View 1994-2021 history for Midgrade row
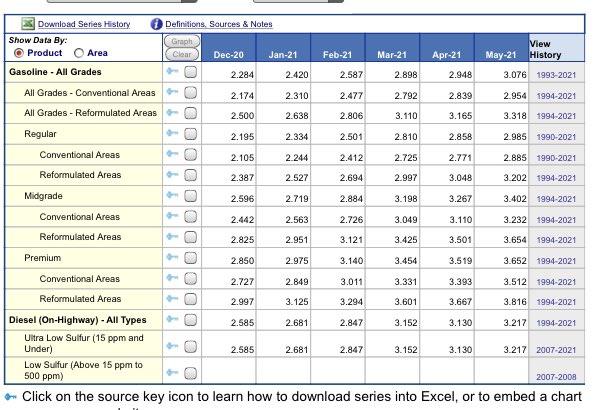Screen dimensions: 609x410 pos(556,199)
